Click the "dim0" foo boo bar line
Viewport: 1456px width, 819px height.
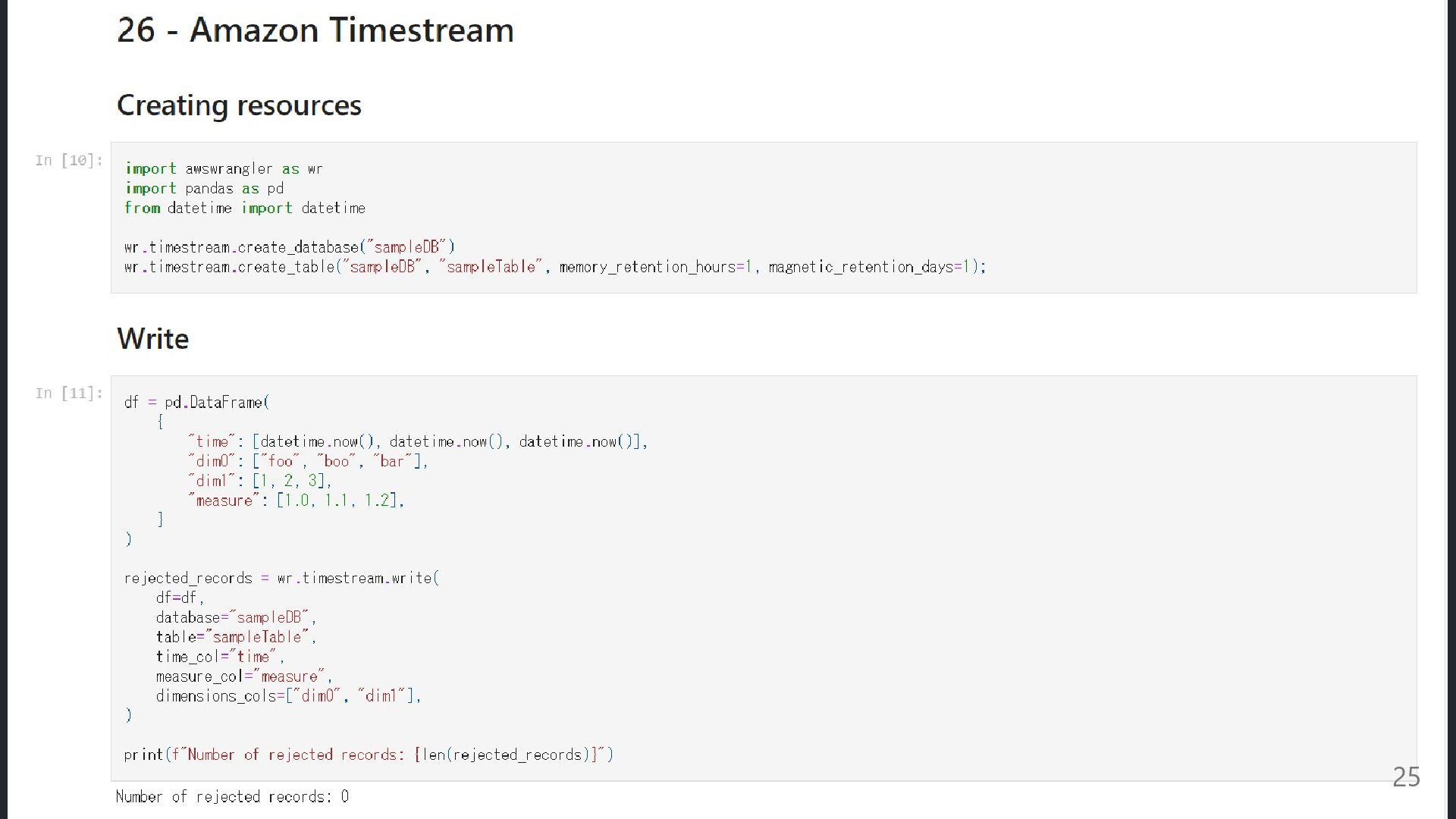pyautogui.click(x=308, y=461)
